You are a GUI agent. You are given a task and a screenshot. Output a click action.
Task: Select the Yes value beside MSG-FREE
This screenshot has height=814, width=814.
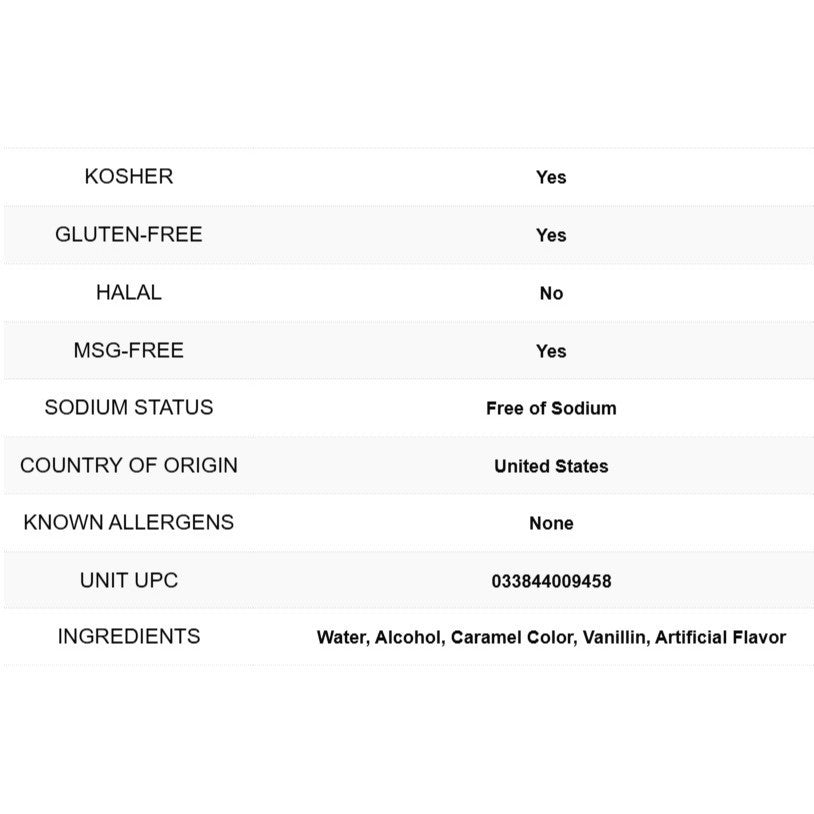(551, 352)
